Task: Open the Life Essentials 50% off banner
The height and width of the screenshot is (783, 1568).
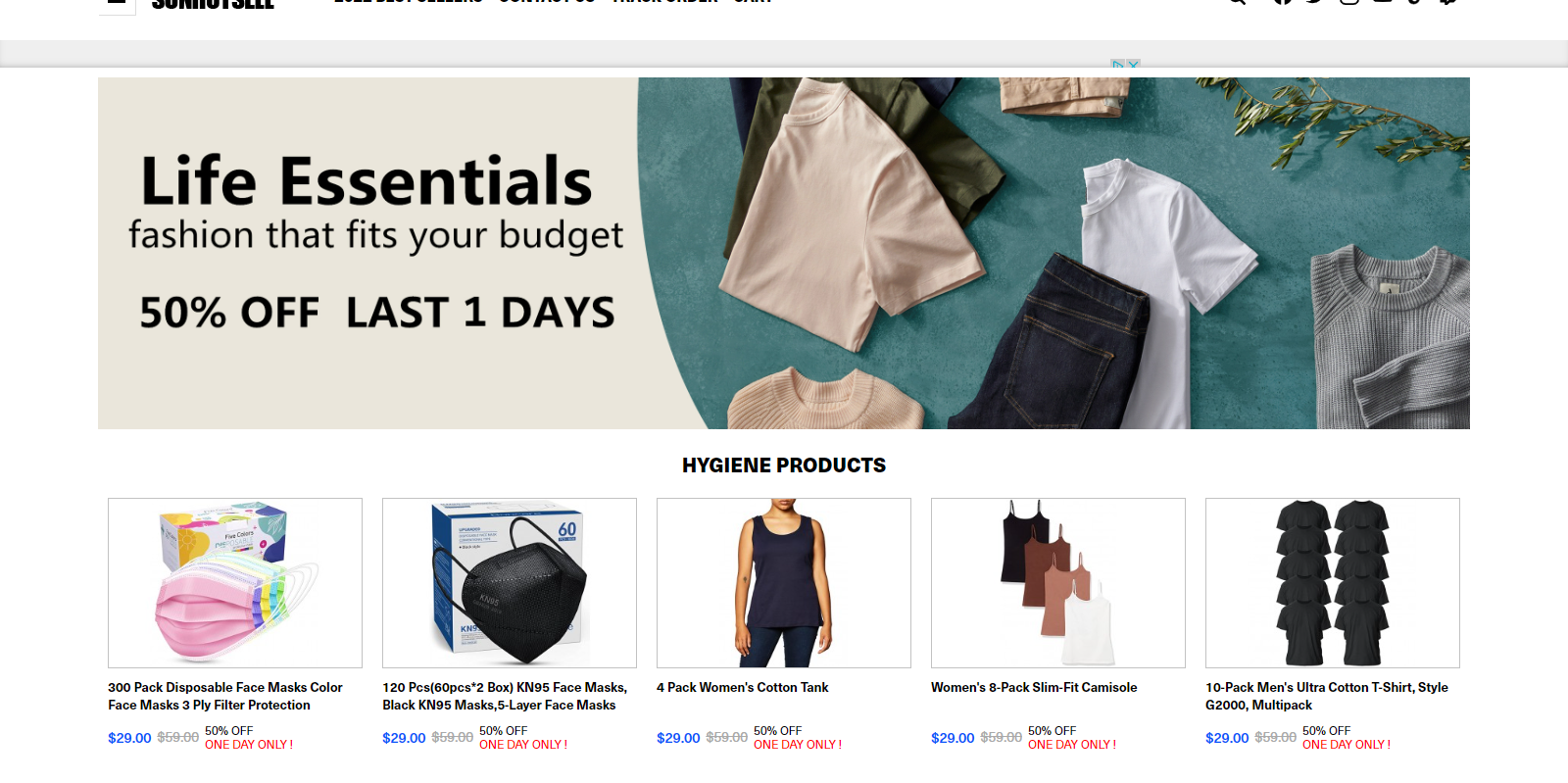Action: [x=784, y=253]
